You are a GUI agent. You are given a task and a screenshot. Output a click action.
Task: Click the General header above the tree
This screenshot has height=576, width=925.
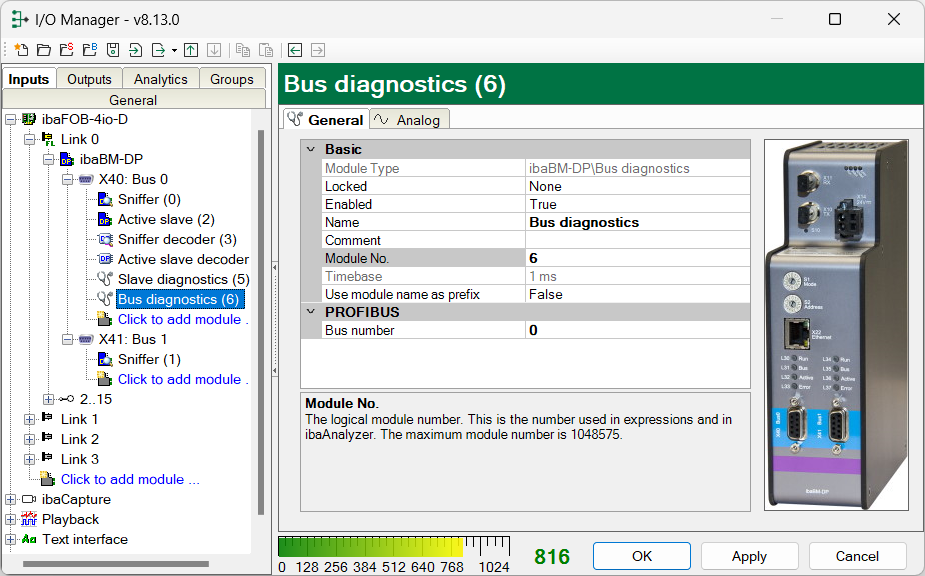[x=133, y=100]
